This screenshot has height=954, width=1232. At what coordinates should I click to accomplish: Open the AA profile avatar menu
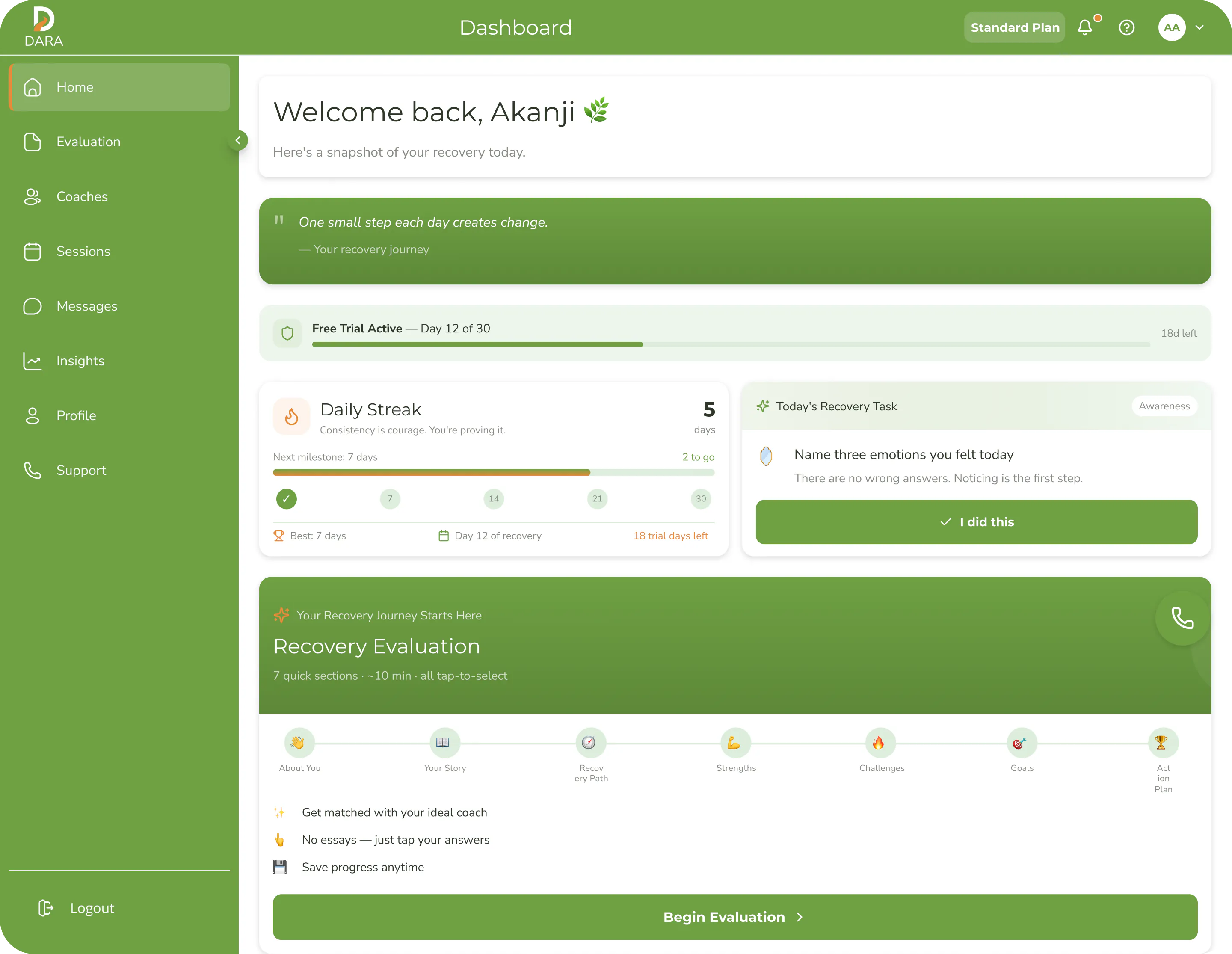[x=1172, y=28]
